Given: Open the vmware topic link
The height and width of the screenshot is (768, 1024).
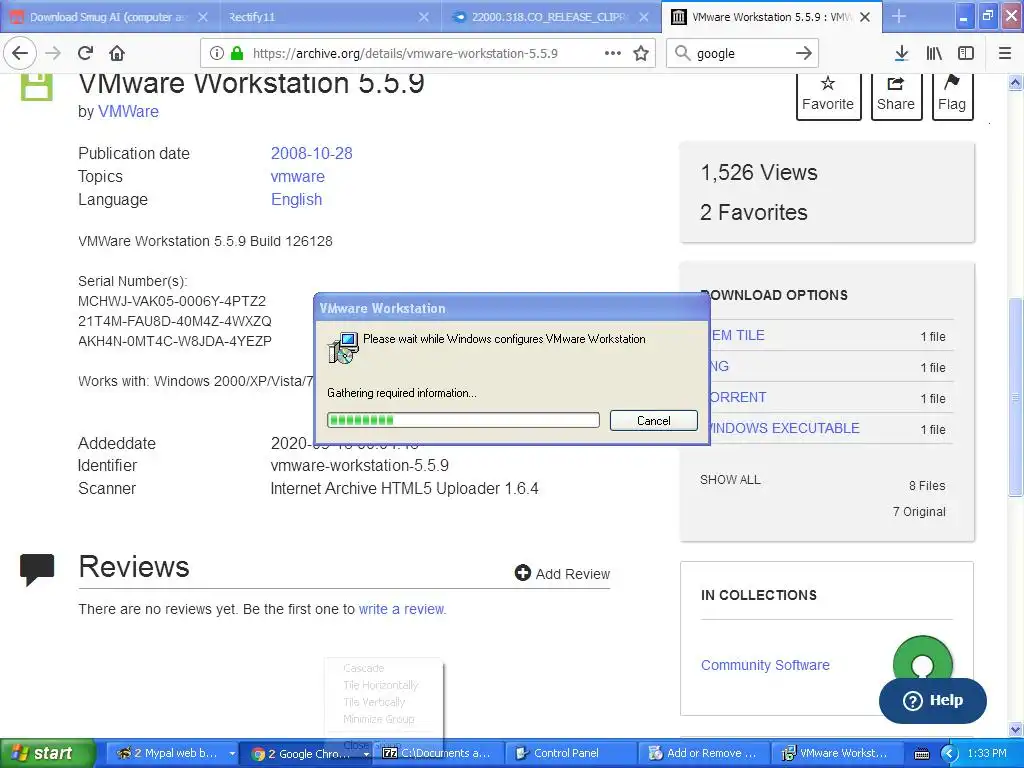Looking at the screenshot, I should [298, 176].
